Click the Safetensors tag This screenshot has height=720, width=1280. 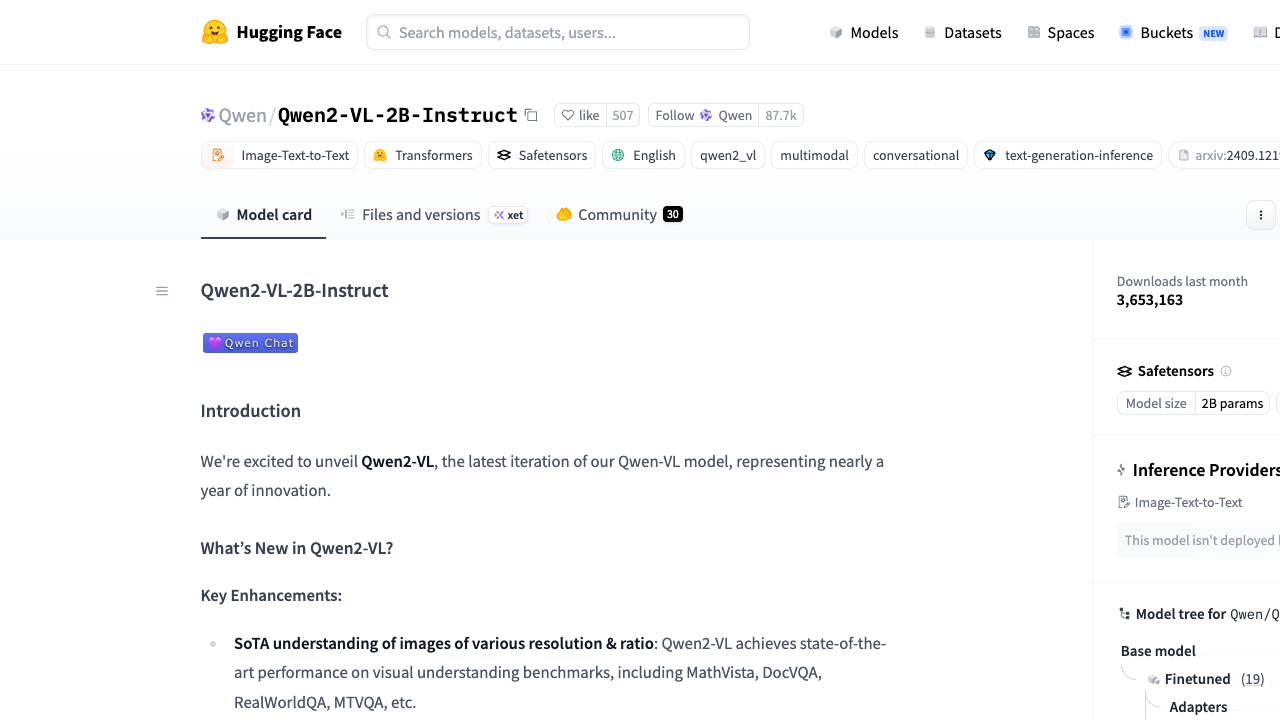(x=542, y=155)
